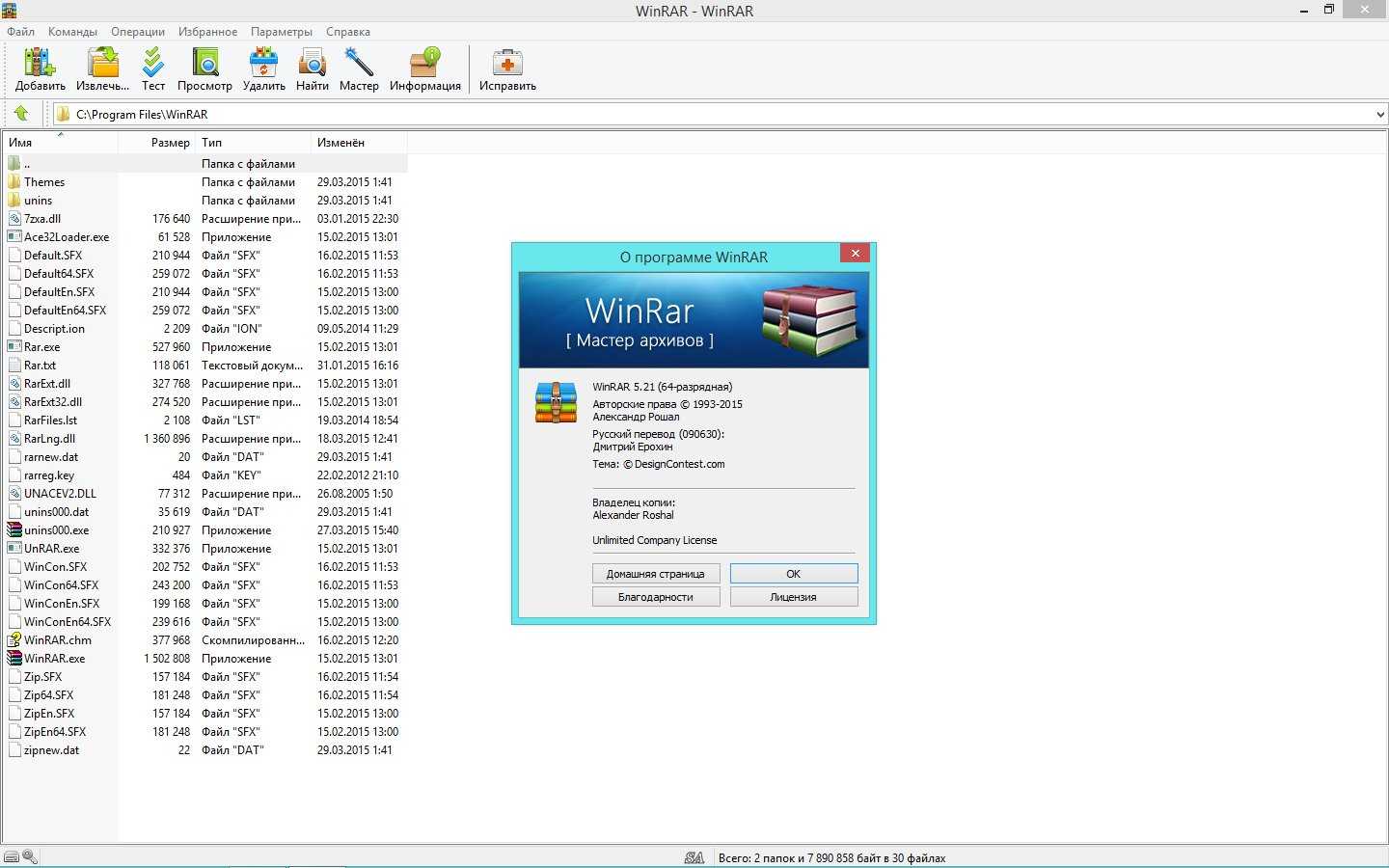Click the Извлечь (Extract) toolbar icon

click(x=102, y=64)
